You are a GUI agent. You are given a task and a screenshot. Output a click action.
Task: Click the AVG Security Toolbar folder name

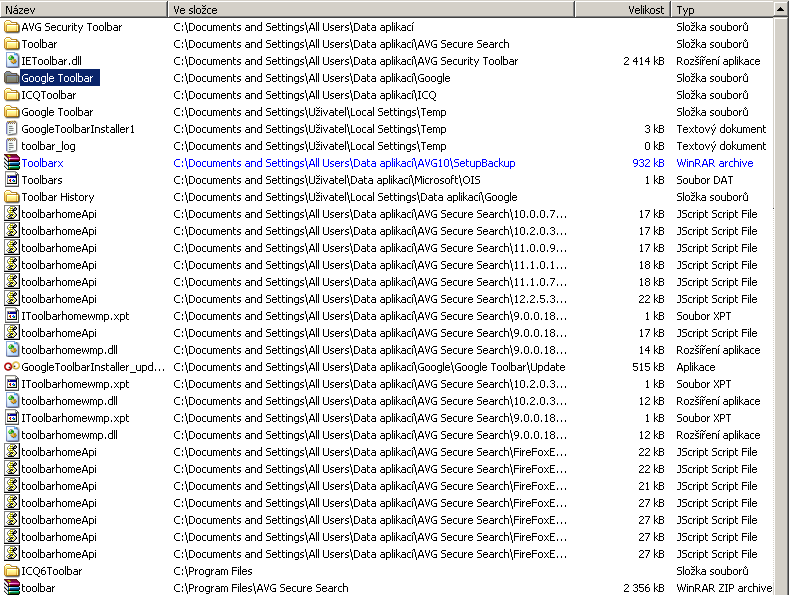point(71,27)
